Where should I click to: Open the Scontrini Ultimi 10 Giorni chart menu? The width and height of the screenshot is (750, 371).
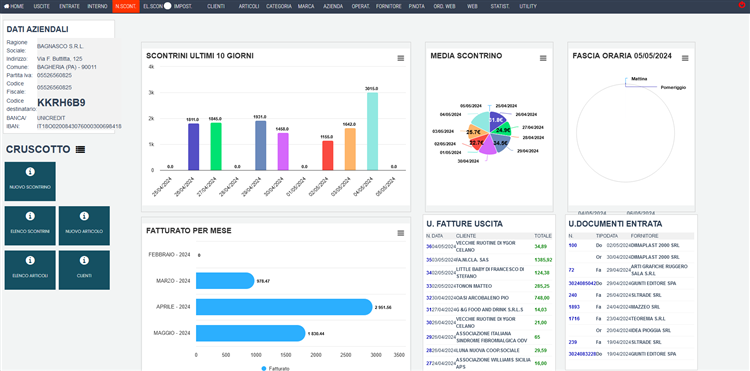(x=401, y=58)
